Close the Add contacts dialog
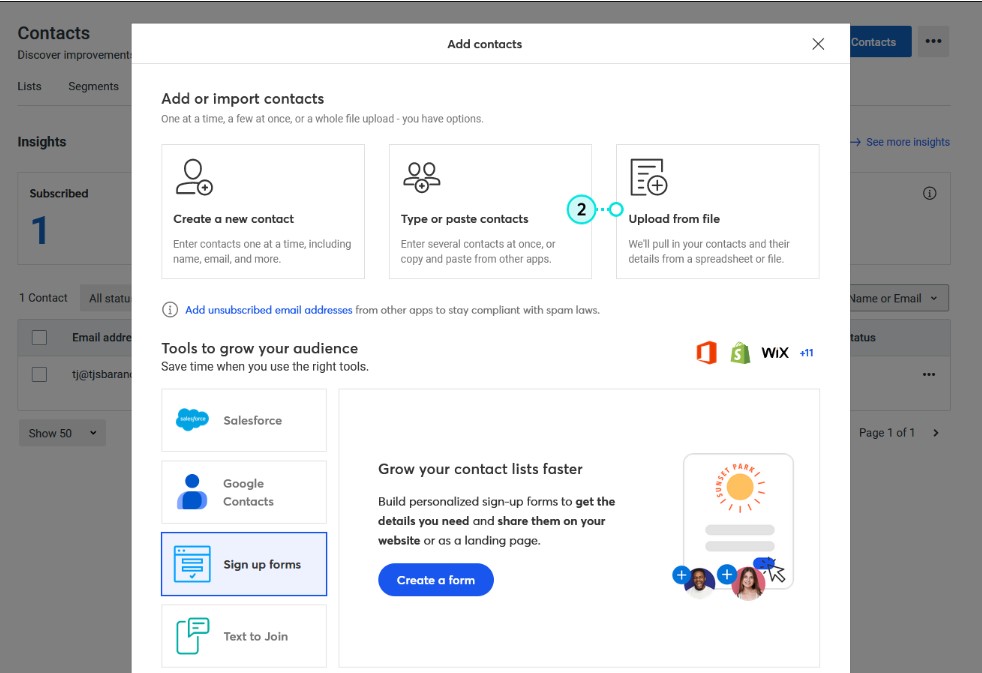Image resolution: width=982 pixels, height=673 pixels. [x=818, y=44]
